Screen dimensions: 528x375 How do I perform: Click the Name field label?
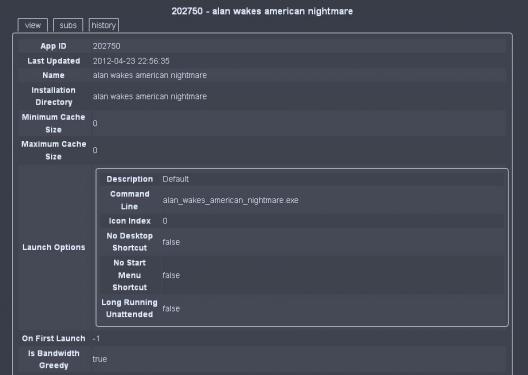[54, 75]
